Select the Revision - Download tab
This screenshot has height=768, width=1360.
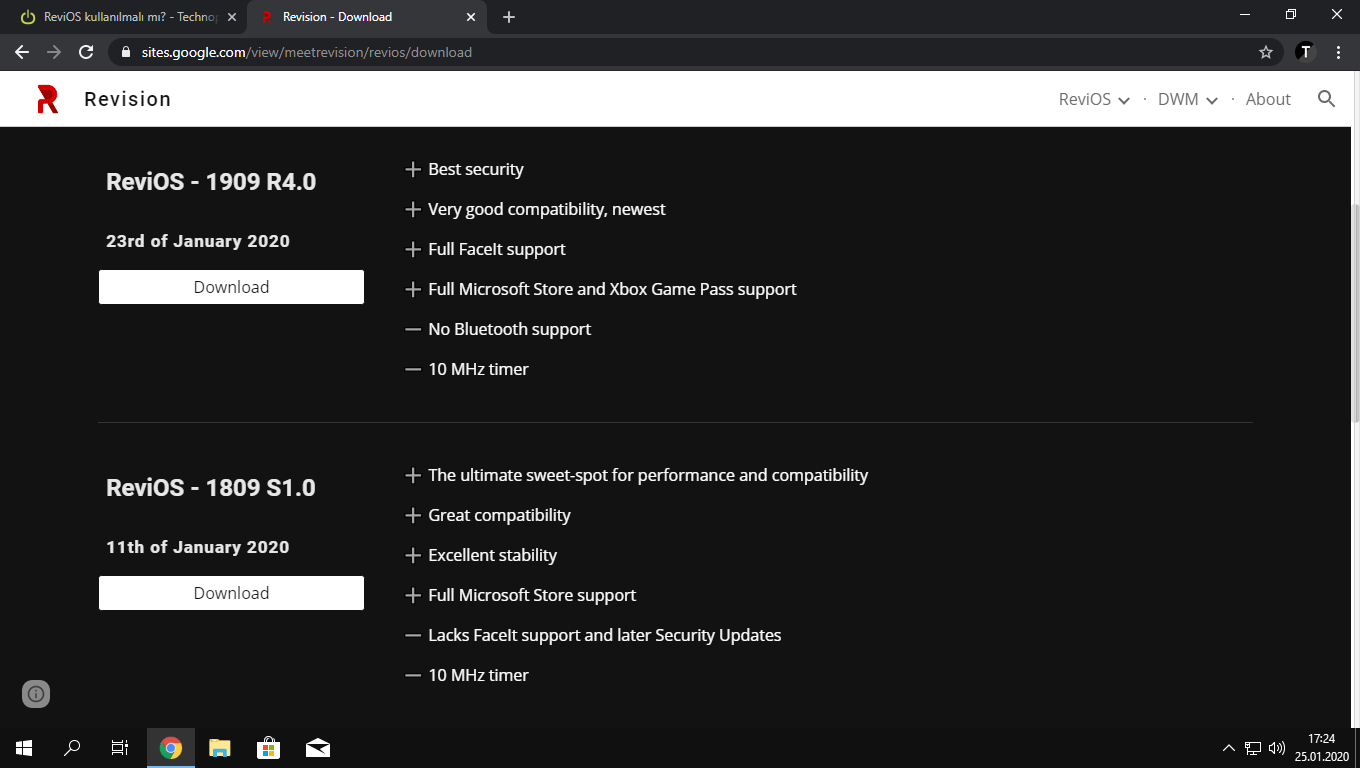(366, 17)
